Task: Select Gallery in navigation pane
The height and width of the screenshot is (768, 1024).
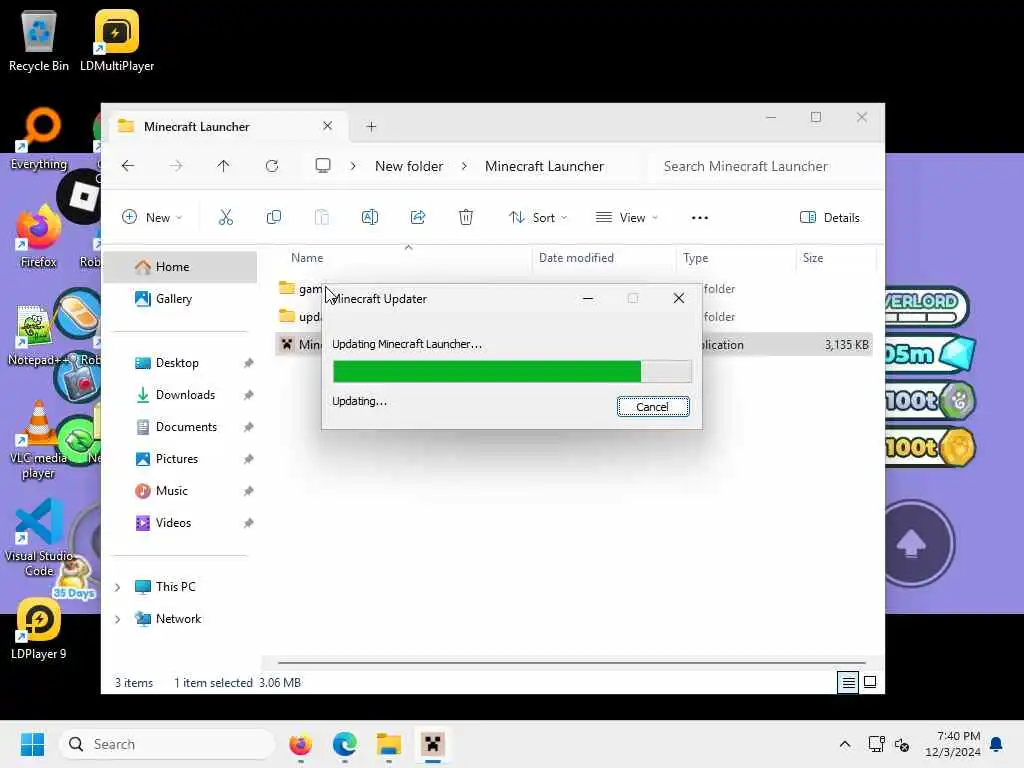Action: click(180, 298)
